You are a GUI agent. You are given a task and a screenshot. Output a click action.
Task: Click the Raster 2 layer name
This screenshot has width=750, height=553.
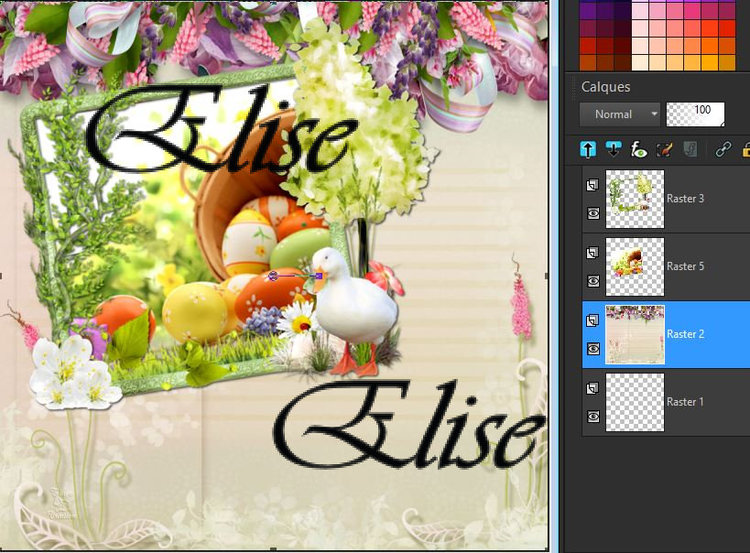point(685,334)
